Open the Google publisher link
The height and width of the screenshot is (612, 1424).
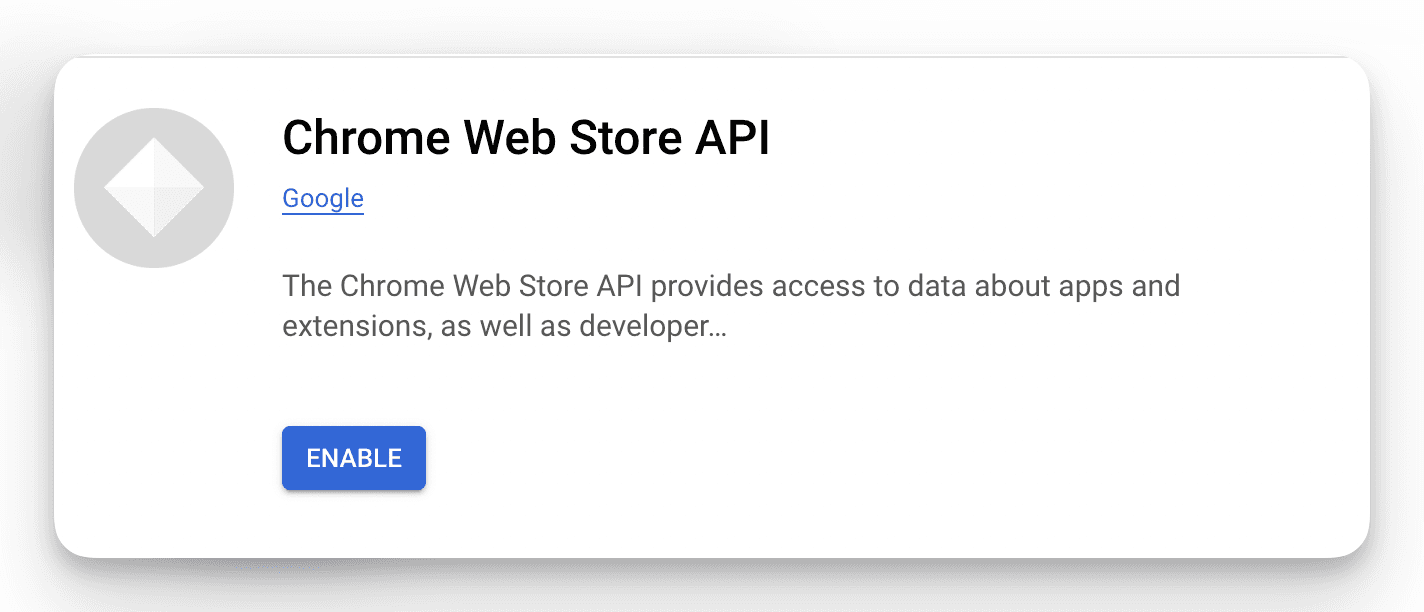point(323,198)
